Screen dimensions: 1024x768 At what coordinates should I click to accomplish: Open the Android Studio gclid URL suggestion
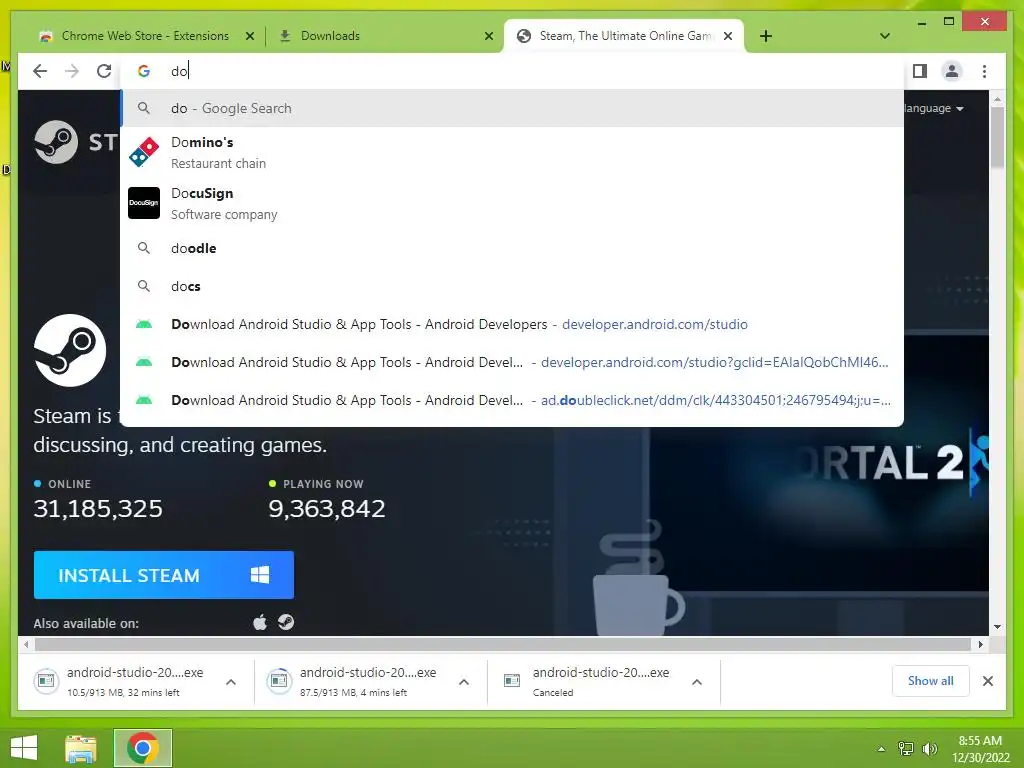512,362
